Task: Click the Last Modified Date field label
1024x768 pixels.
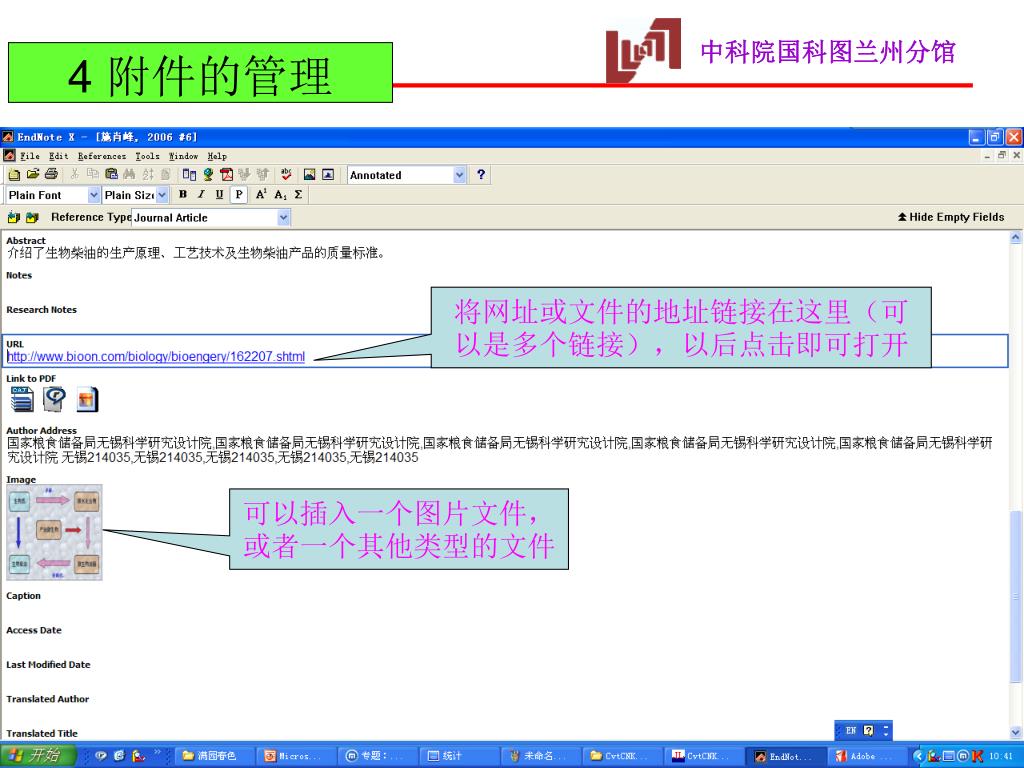Action: pos(48,665)
